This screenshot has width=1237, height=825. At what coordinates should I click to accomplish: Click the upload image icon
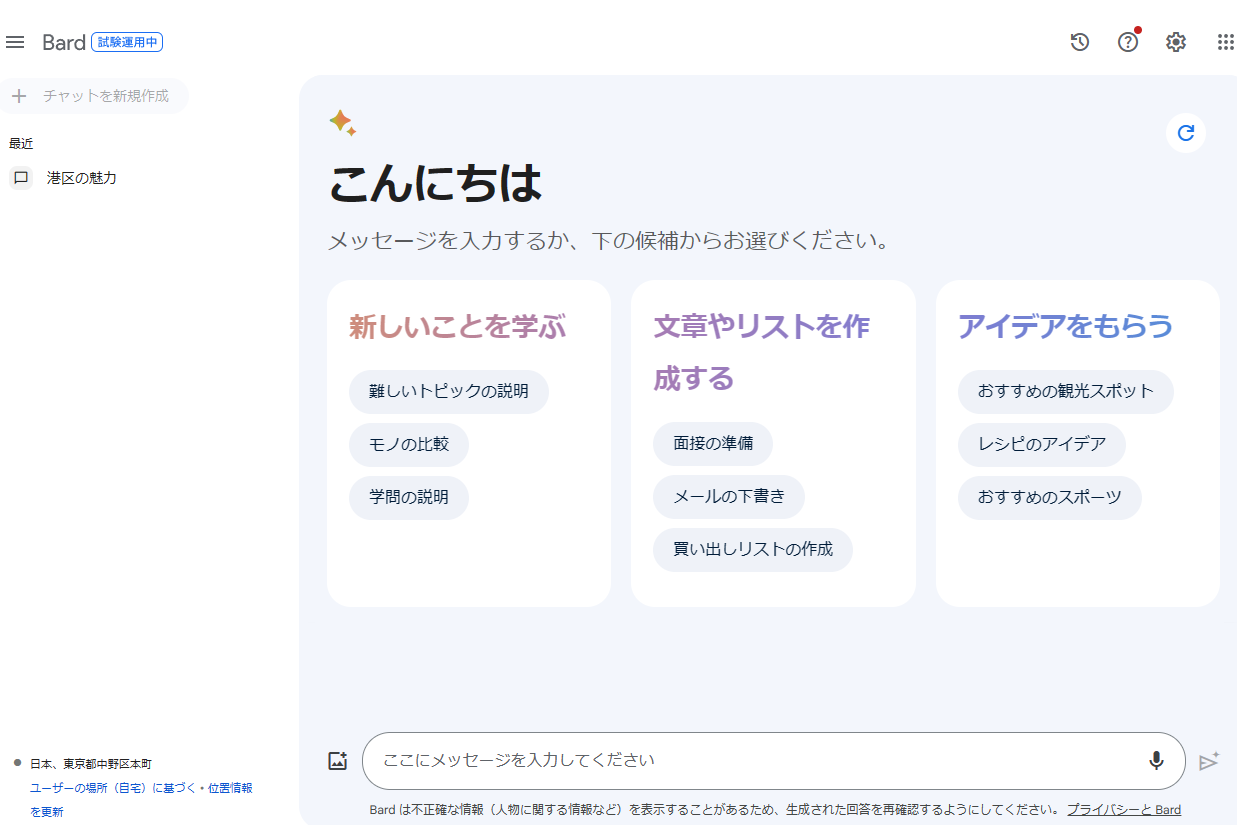pos(338,761)
